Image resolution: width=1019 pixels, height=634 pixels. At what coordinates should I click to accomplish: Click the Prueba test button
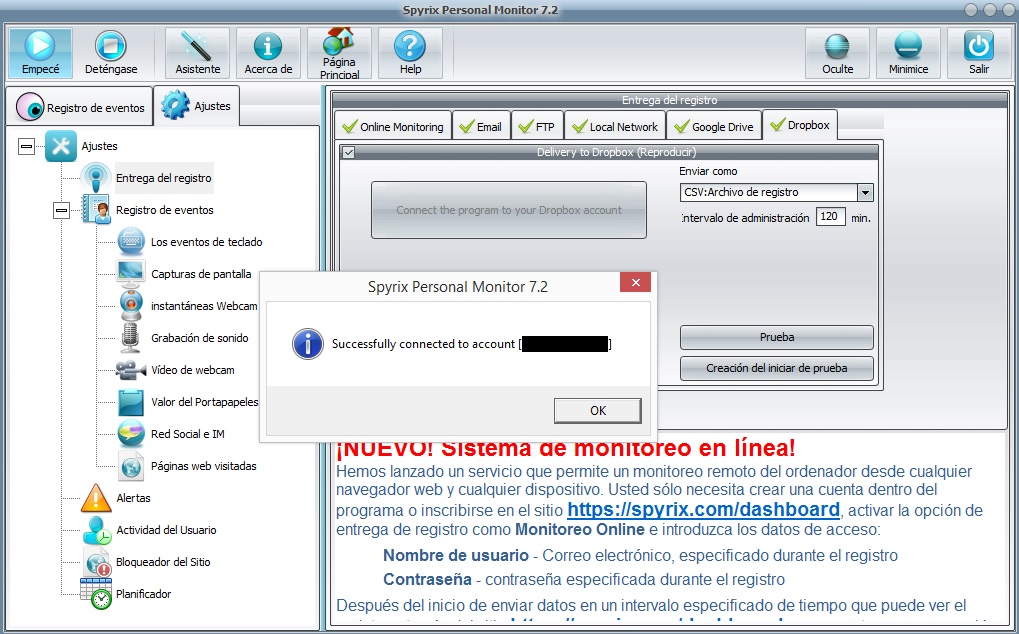(777, 337)
